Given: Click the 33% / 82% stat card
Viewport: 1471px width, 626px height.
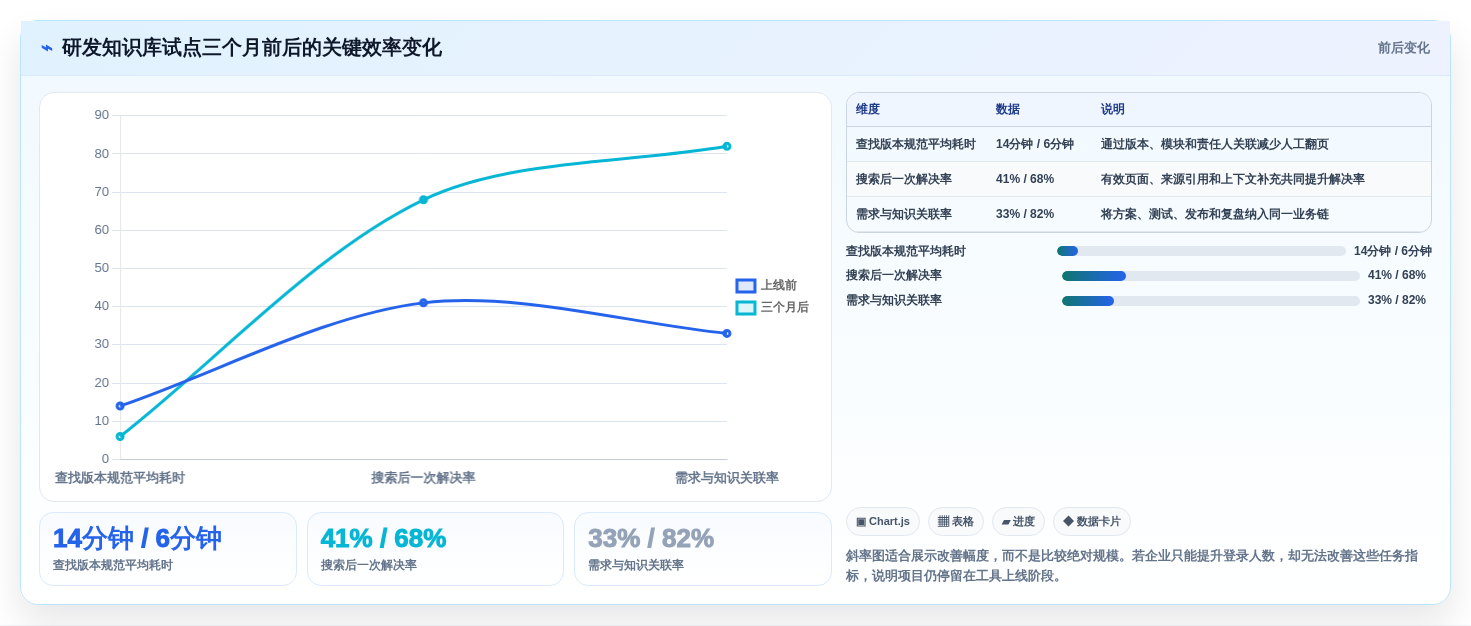Looking at the screenshot, I should 703,549.
